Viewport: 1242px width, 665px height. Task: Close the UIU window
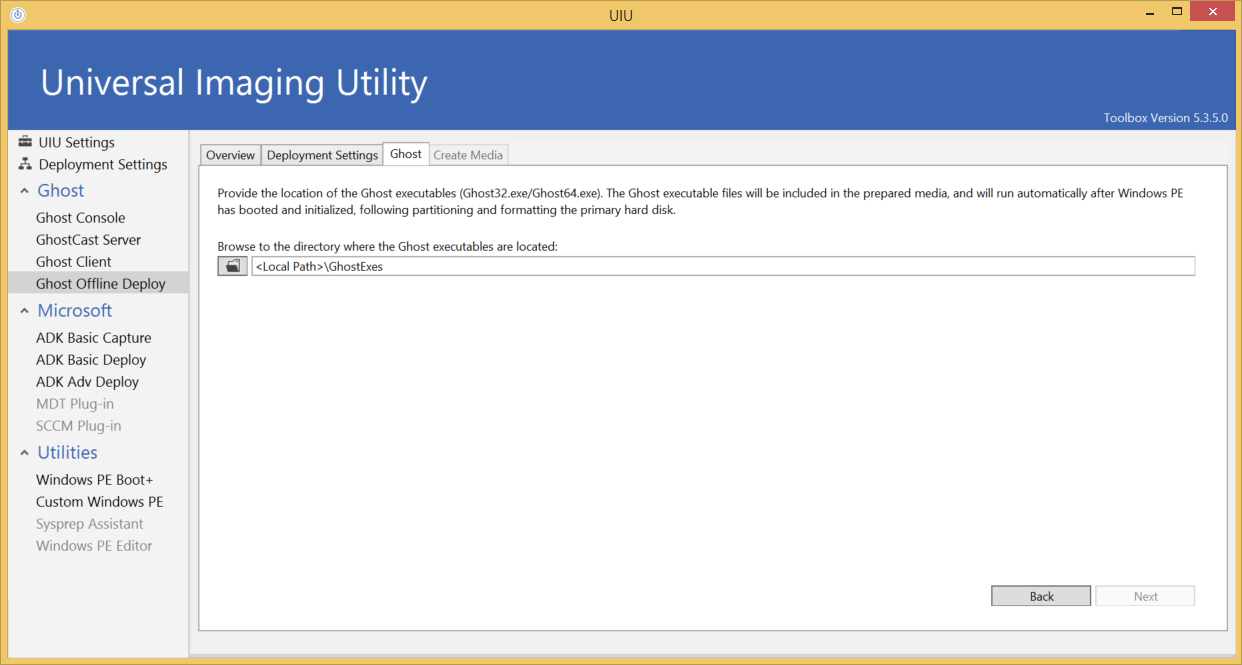pos(1213,13)
